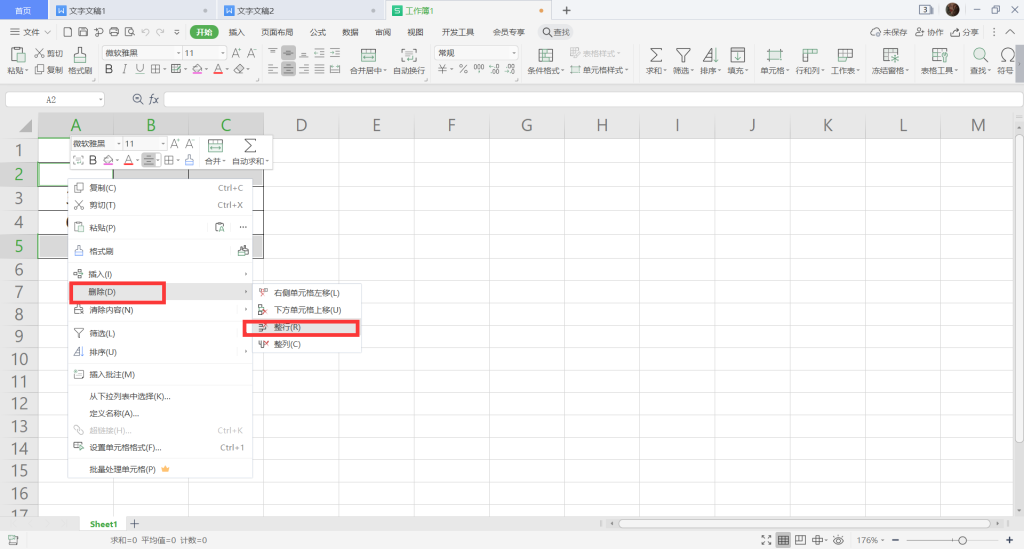The height and width of the screenshot is (549, 1024).
Task: Click the percent style icon
Action: [x=463, y=69]
